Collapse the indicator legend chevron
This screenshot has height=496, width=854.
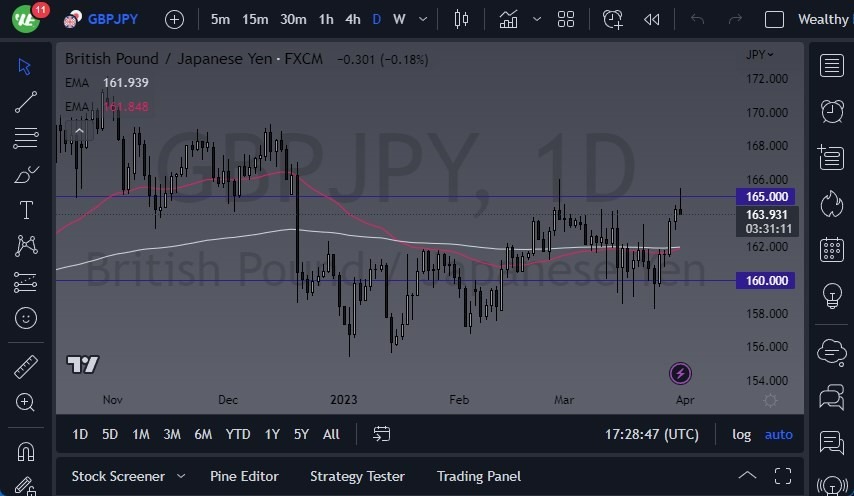80,131
